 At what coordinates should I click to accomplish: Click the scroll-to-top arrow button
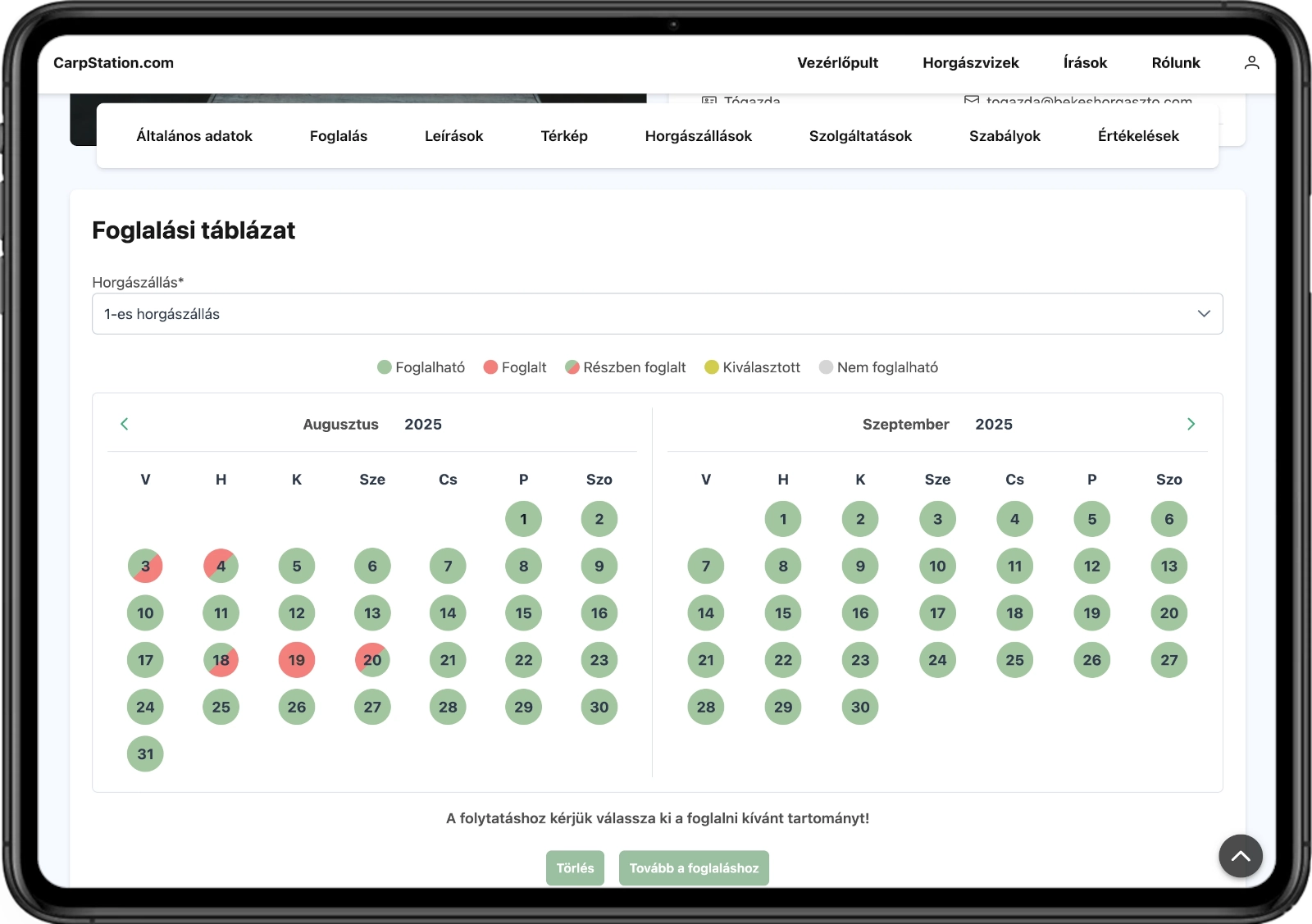[x=1241, y=856]
